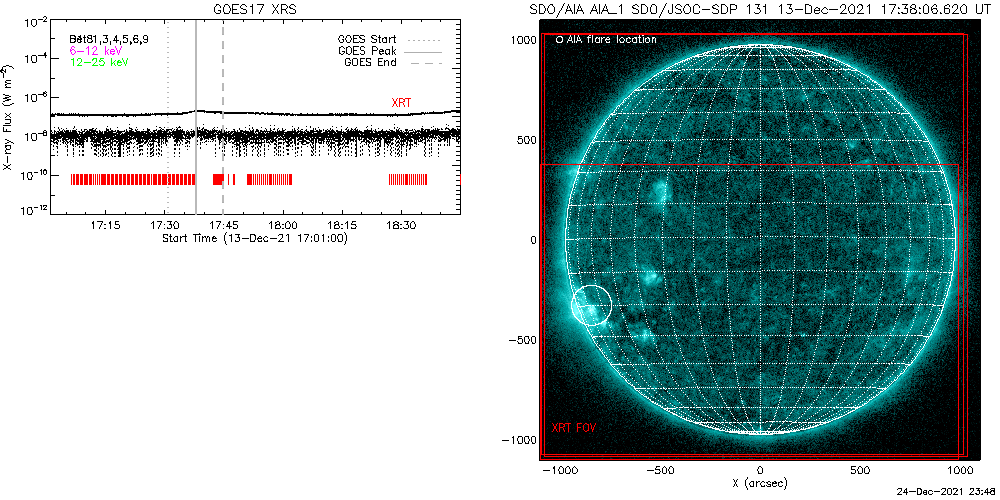Image resolution: width=1000 pixels, height=500 pixels.
Task: Select the 6-12 keV magenta legend label
Action: (x=96, y=50)
